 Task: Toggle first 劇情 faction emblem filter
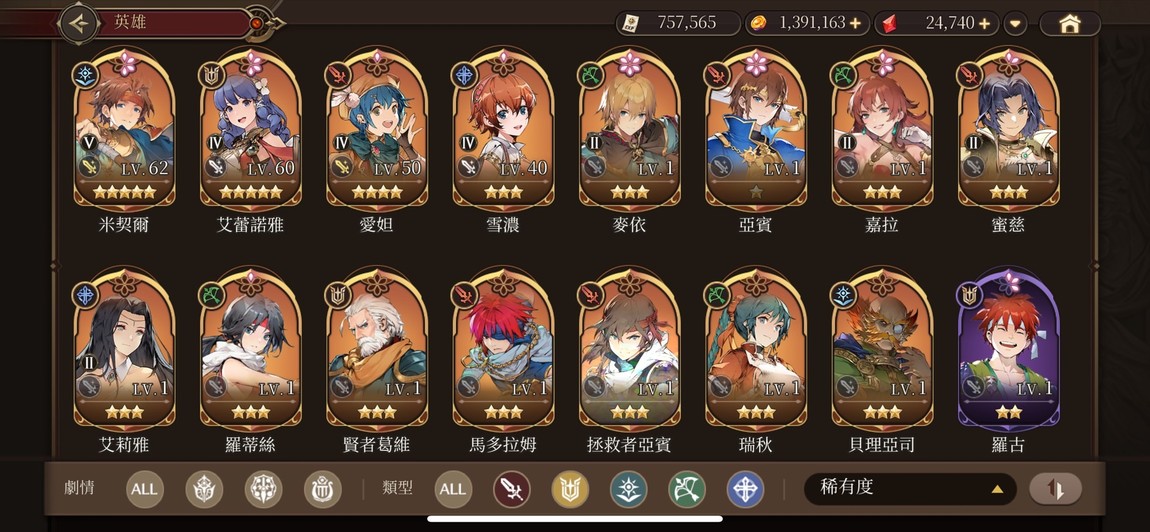(x=204, y=489)
